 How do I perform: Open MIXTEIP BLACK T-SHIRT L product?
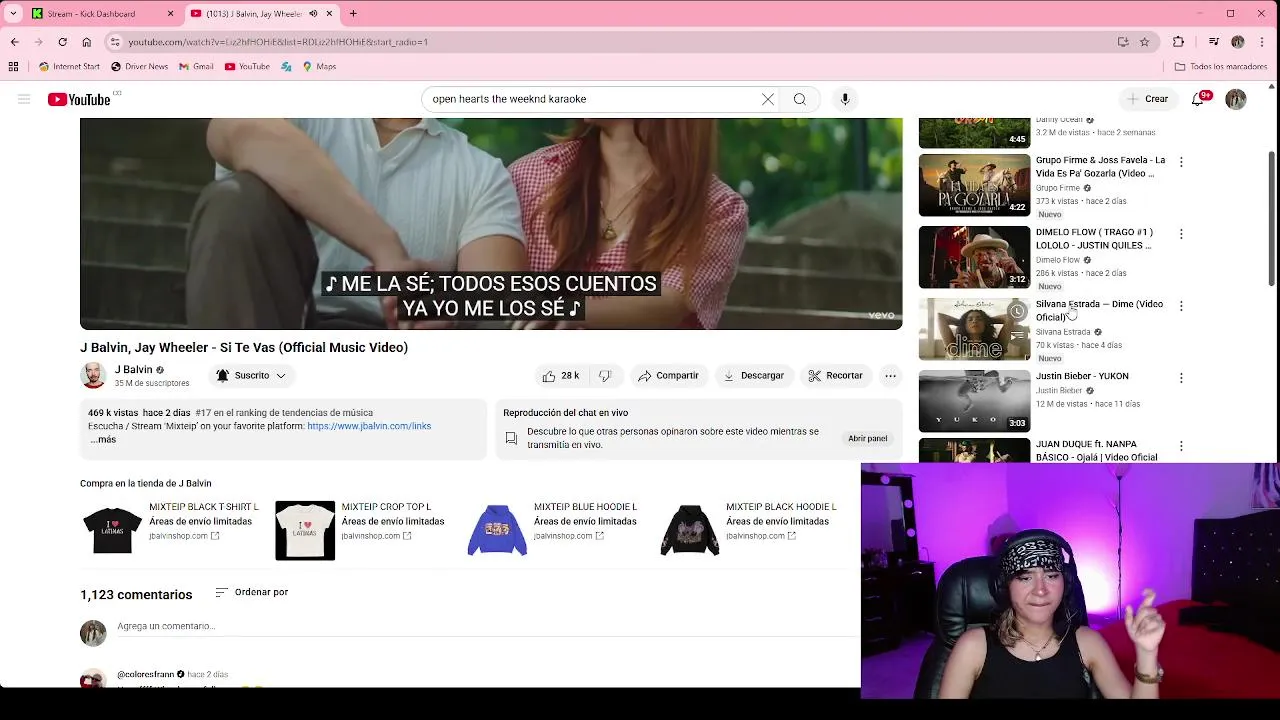click(171, 528)
